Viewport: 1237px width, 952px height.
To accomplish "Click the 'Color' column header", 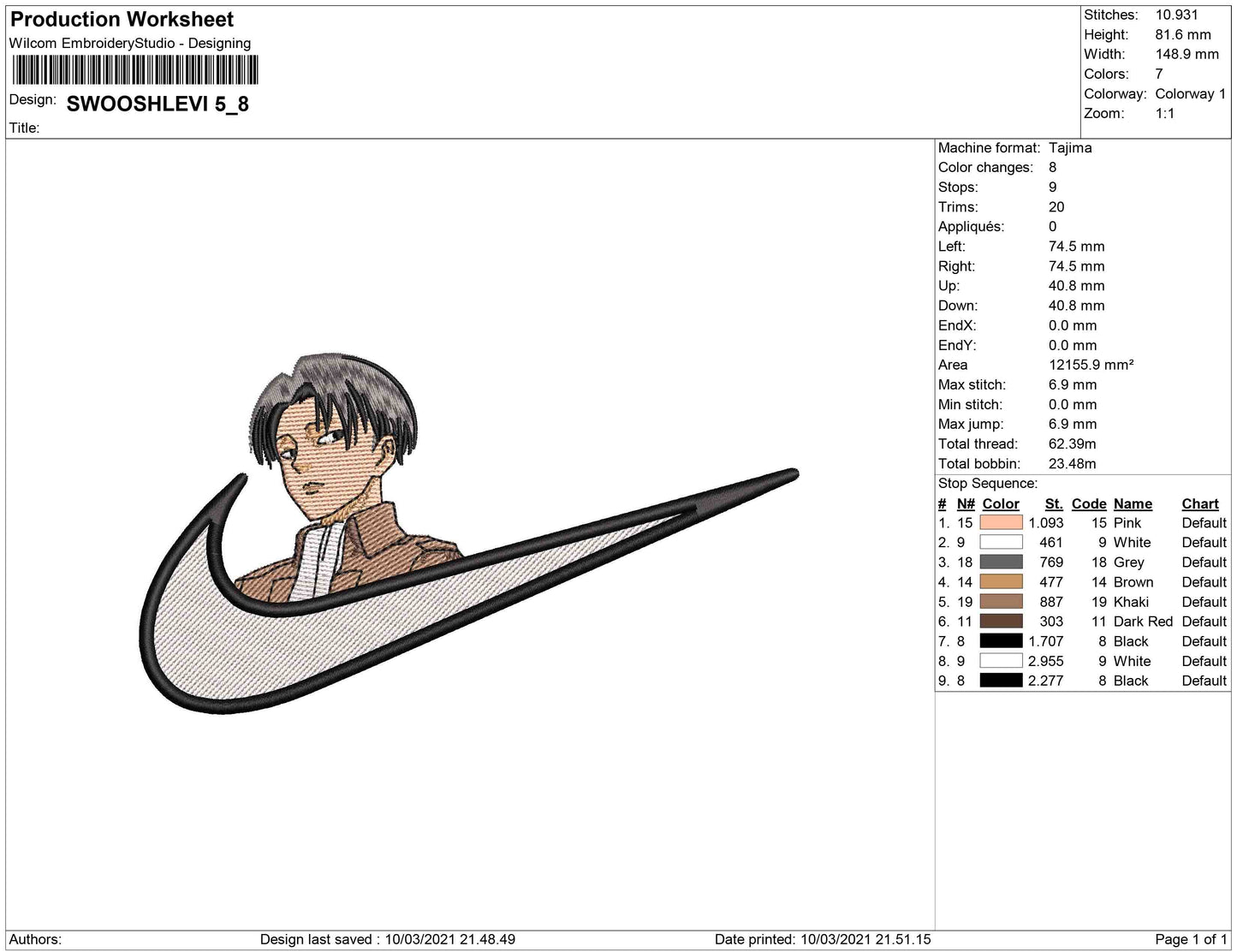I will point(1001,504).
